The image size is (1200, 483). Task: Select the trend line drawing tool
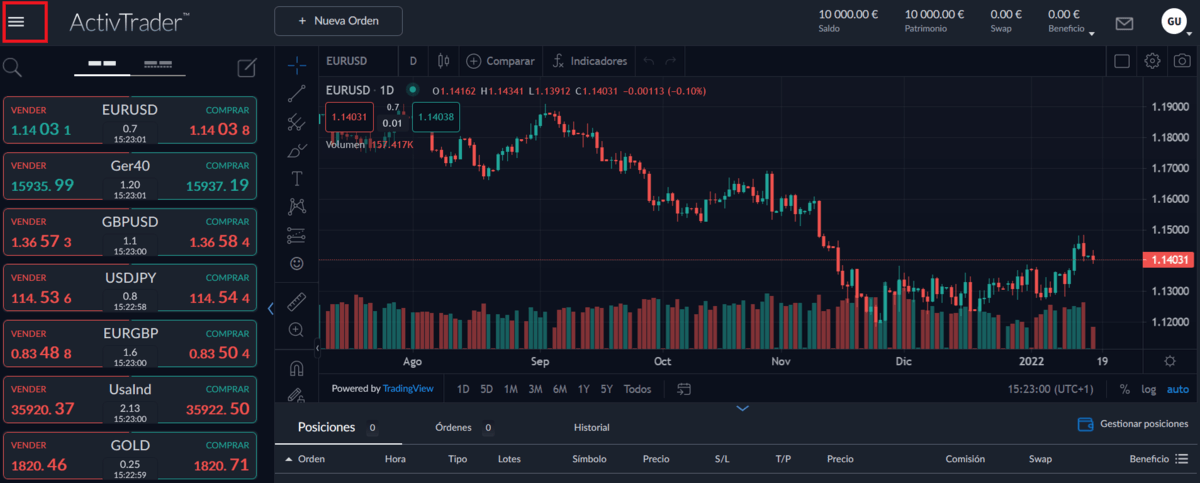point(296,93)
